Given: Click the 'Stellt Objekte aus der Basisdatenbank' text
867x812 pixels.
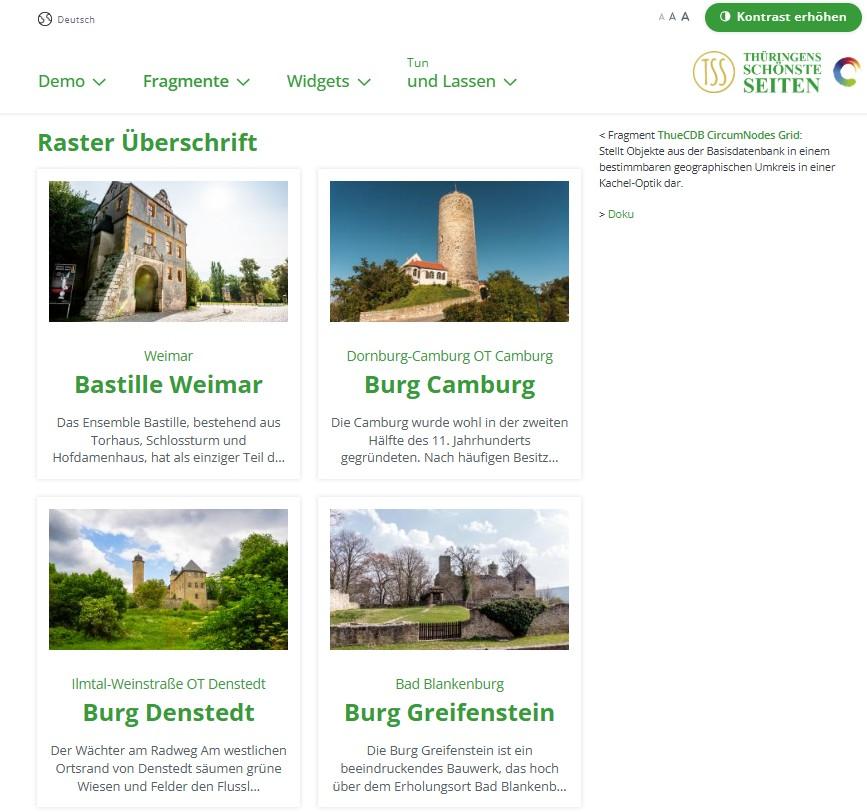Looking at the screenshot, I should pos(717,167).
